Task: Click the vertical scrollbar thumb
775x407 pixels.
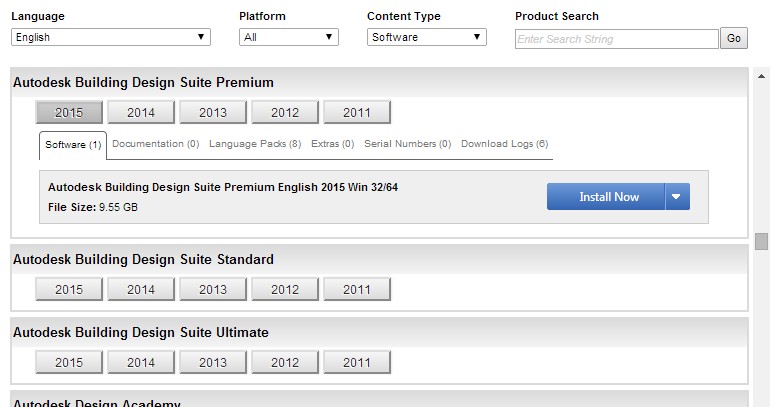Action: tap(761, 241)
